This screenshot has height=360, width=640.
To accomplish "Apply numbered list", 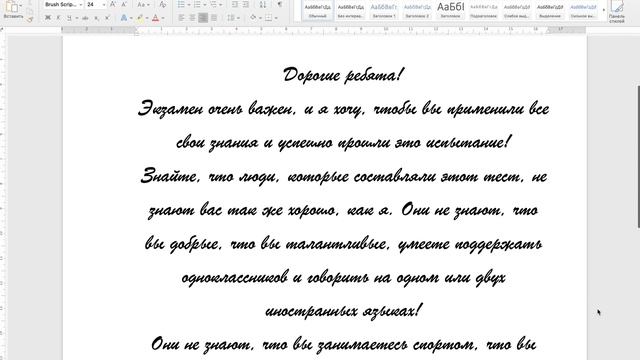I will (197, 4).
